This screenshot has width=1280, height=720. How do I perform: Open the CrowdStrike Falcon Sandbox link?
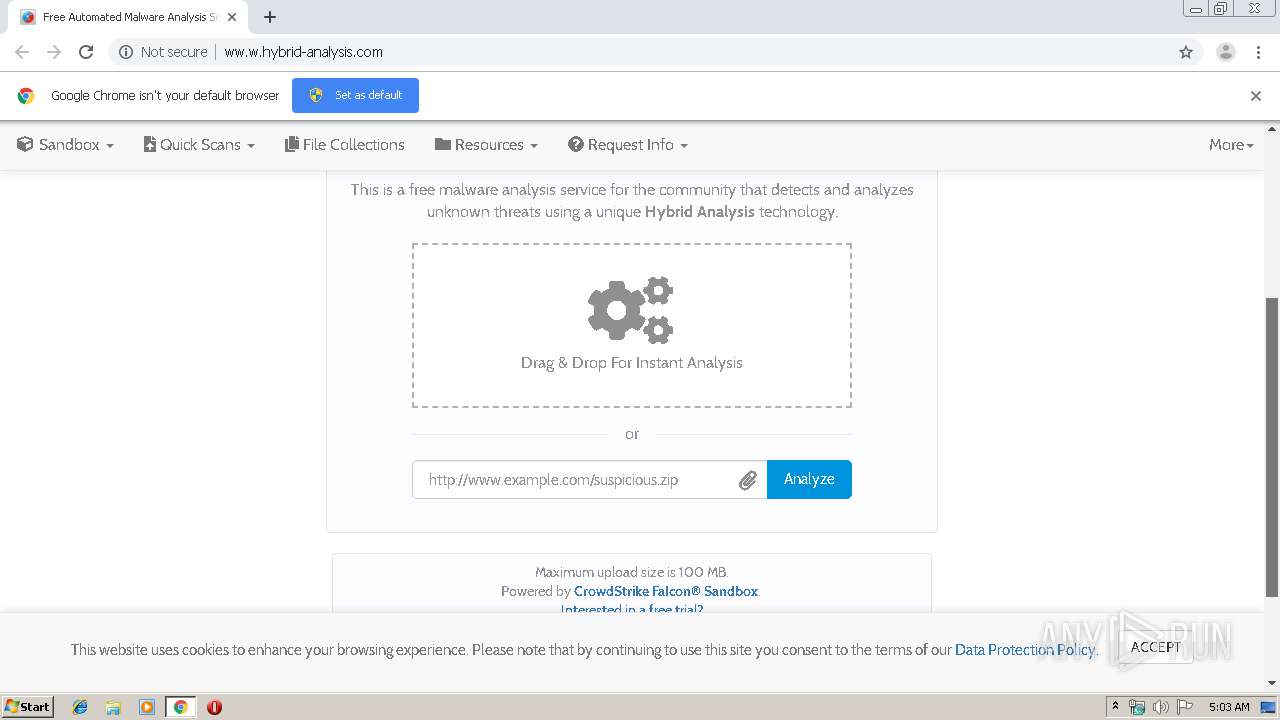pos(666,591)
